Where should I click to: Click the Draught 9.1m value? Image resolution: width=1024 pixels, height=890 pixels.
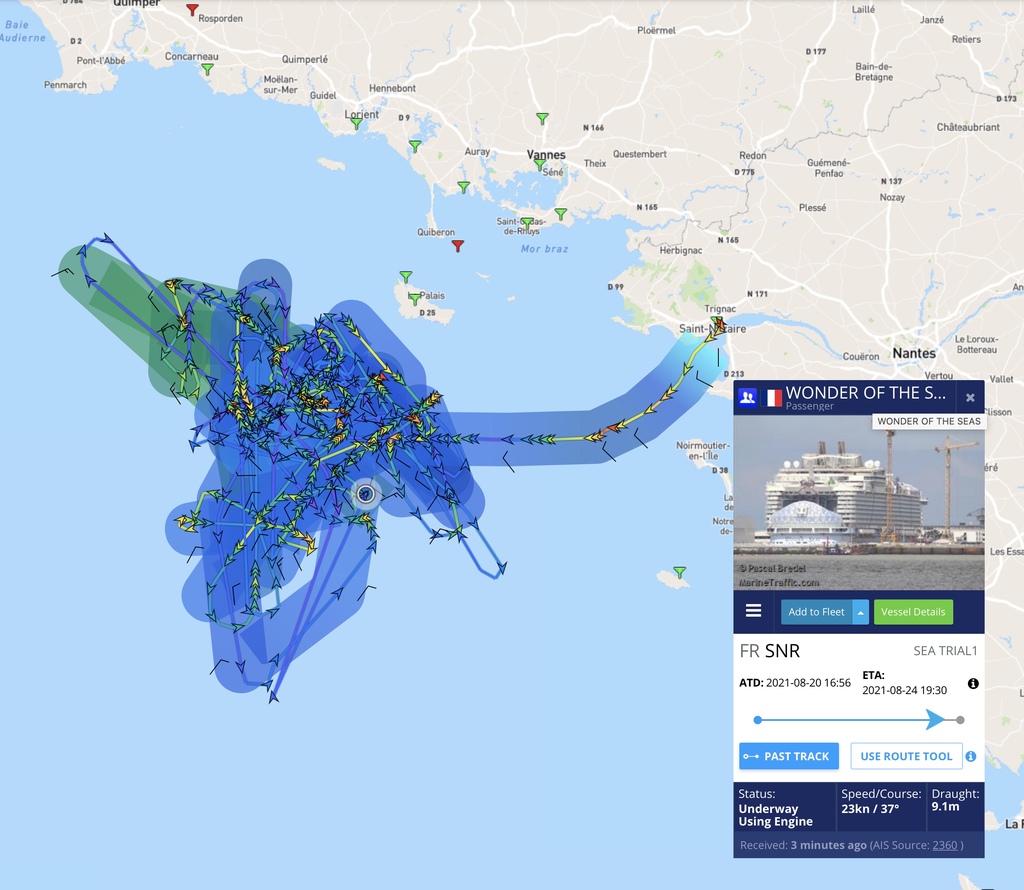[x=945, y=807]
